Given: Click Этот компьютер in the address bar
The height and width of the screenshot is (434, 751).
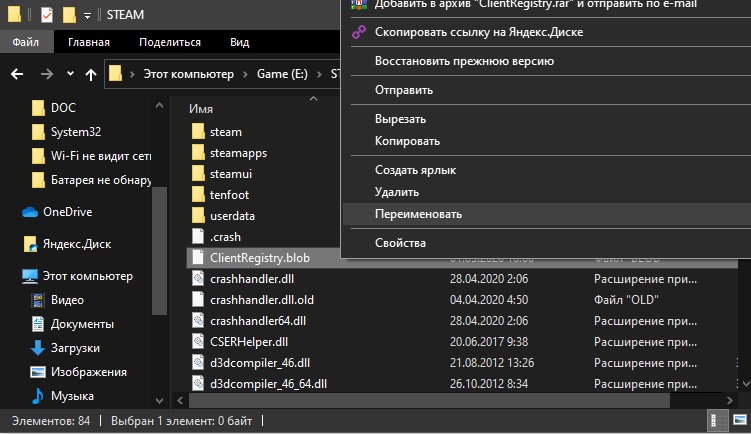Looking at the screenshot, I should click(x=189, y=74).
